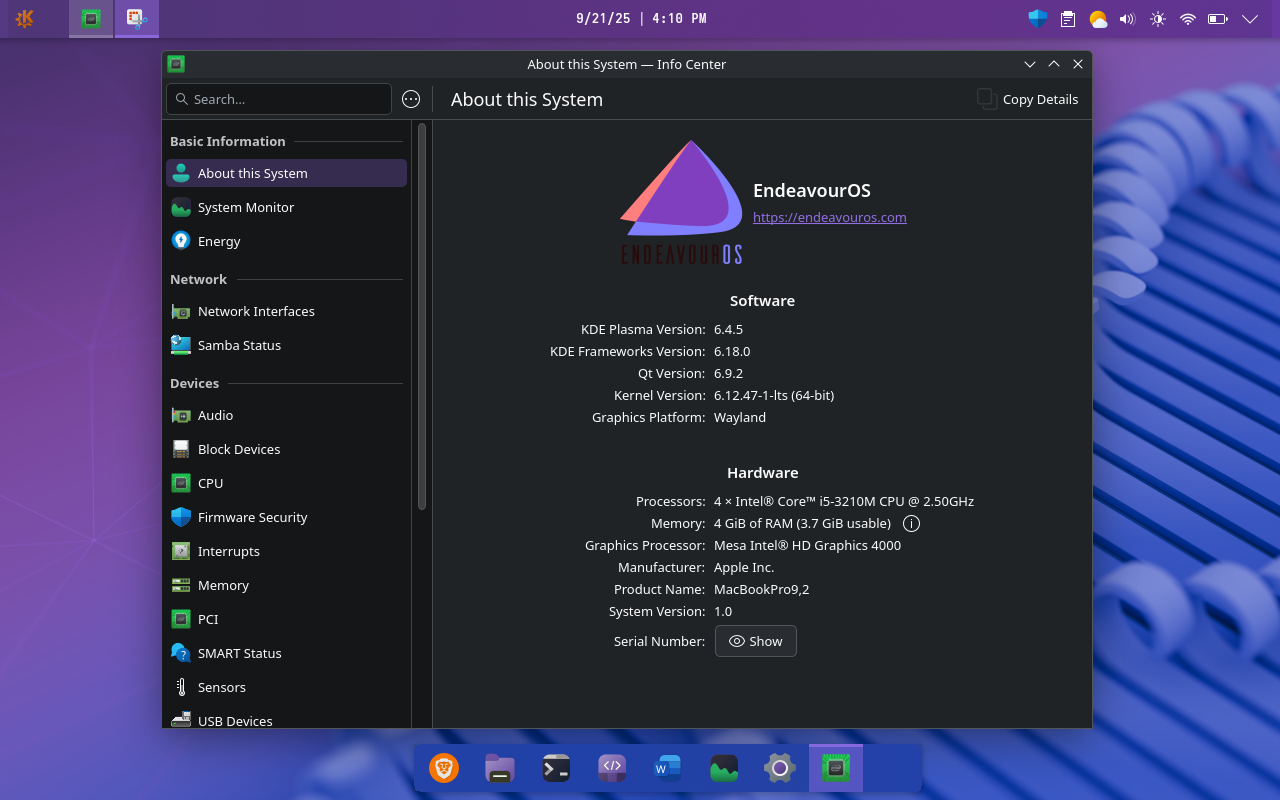
Task: Open Network Interfaces page
Action: click(x=256, y=311)
